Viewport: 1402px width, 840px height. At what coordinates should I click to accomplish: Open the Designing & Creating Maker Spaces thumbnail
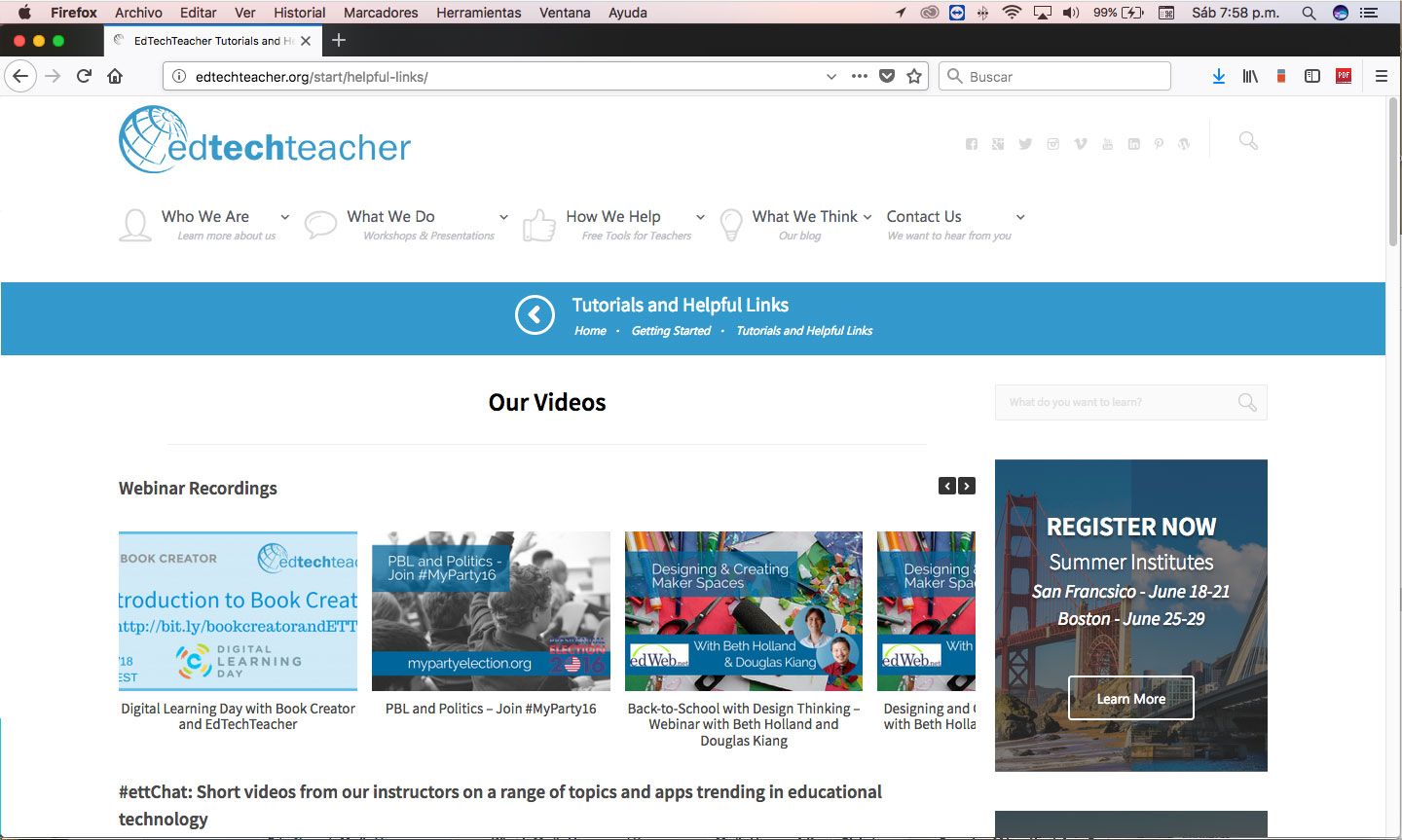click(x=744, y=611)
